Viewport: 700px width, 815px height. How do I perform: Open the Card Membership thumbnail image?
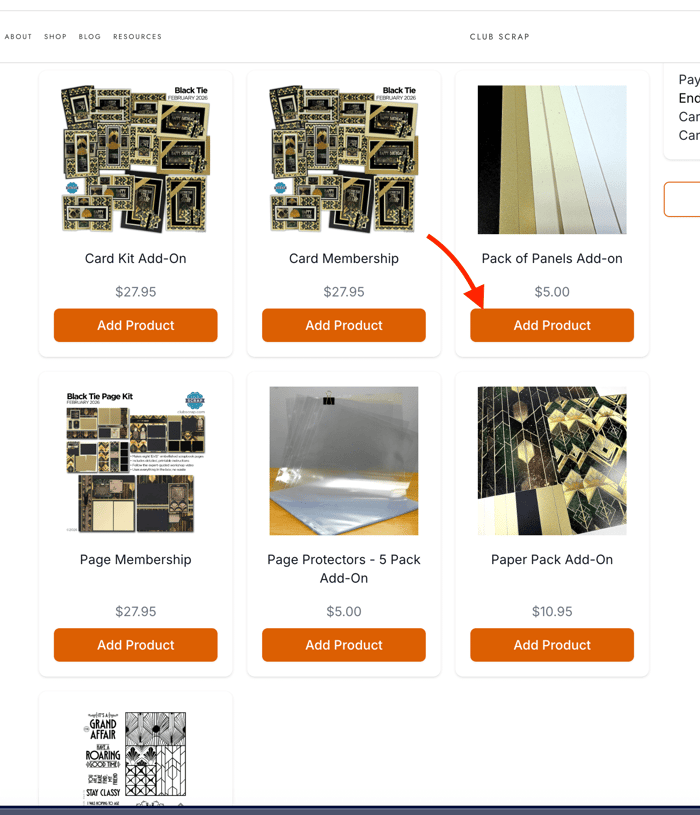pos(344,159)
